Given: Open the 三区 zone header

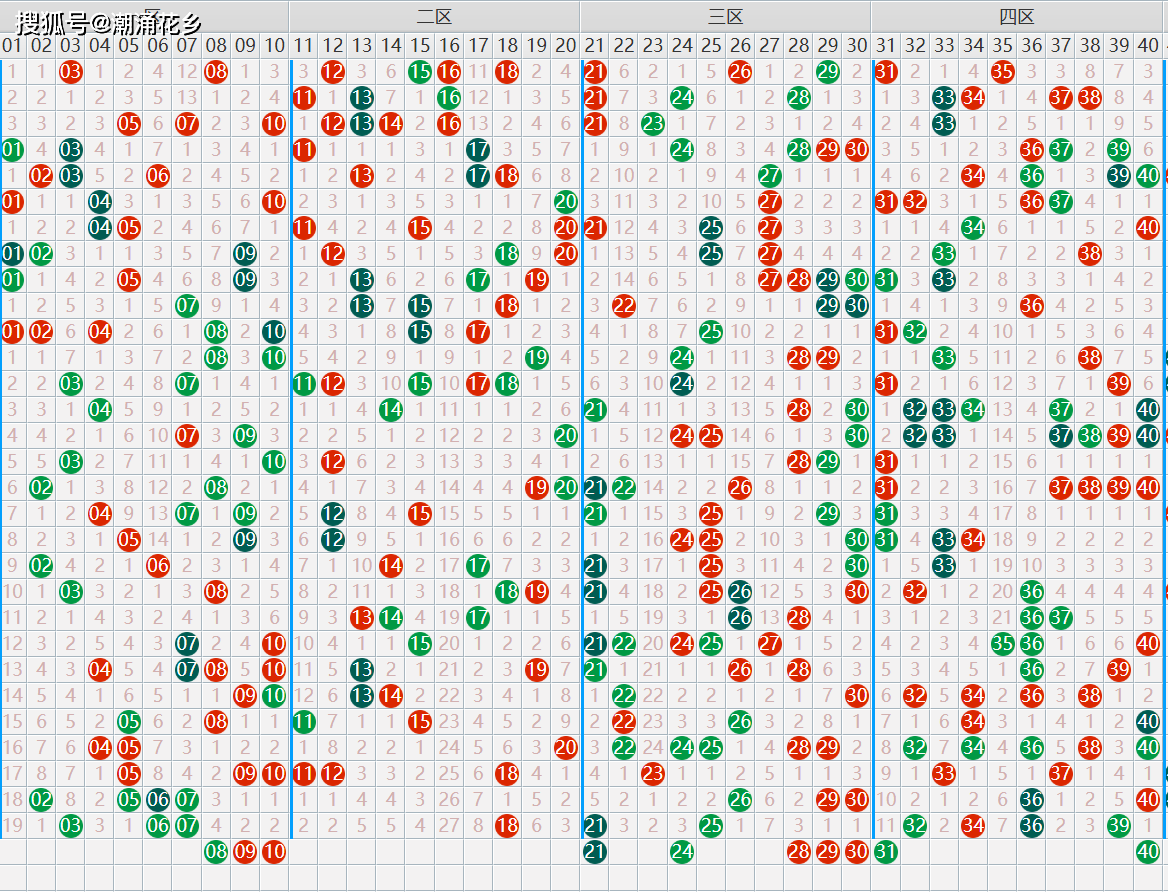Looking at the screenshot, I should click(x=725, y=16).
